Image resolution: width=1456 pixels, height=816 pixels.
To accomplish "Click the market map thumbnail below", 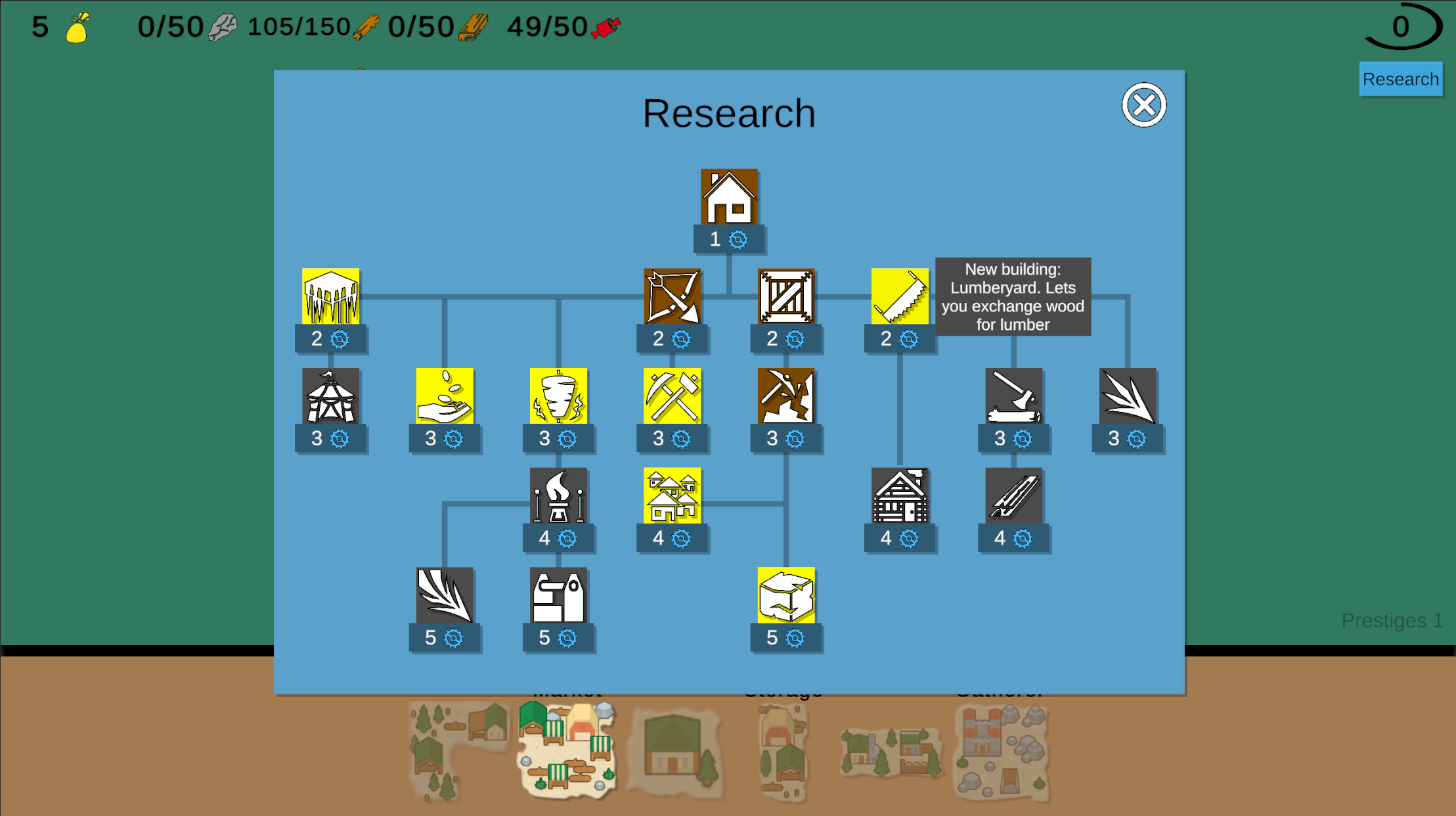I will (x=567, y=751).
